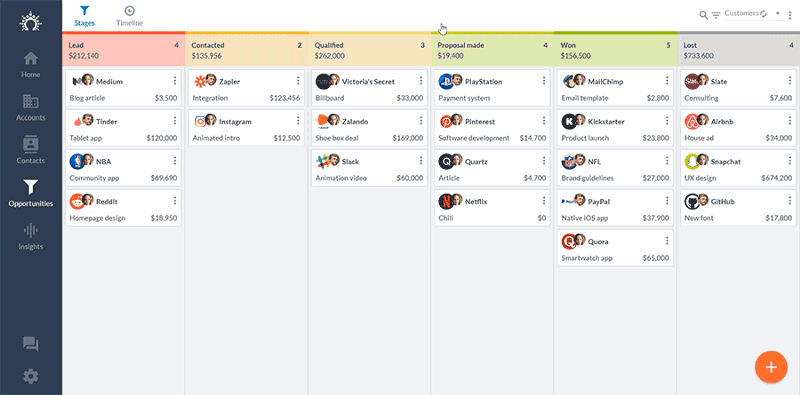Open the Tinder company logo avatar
The image size is (800, 395).
click(x=77, y=121)
